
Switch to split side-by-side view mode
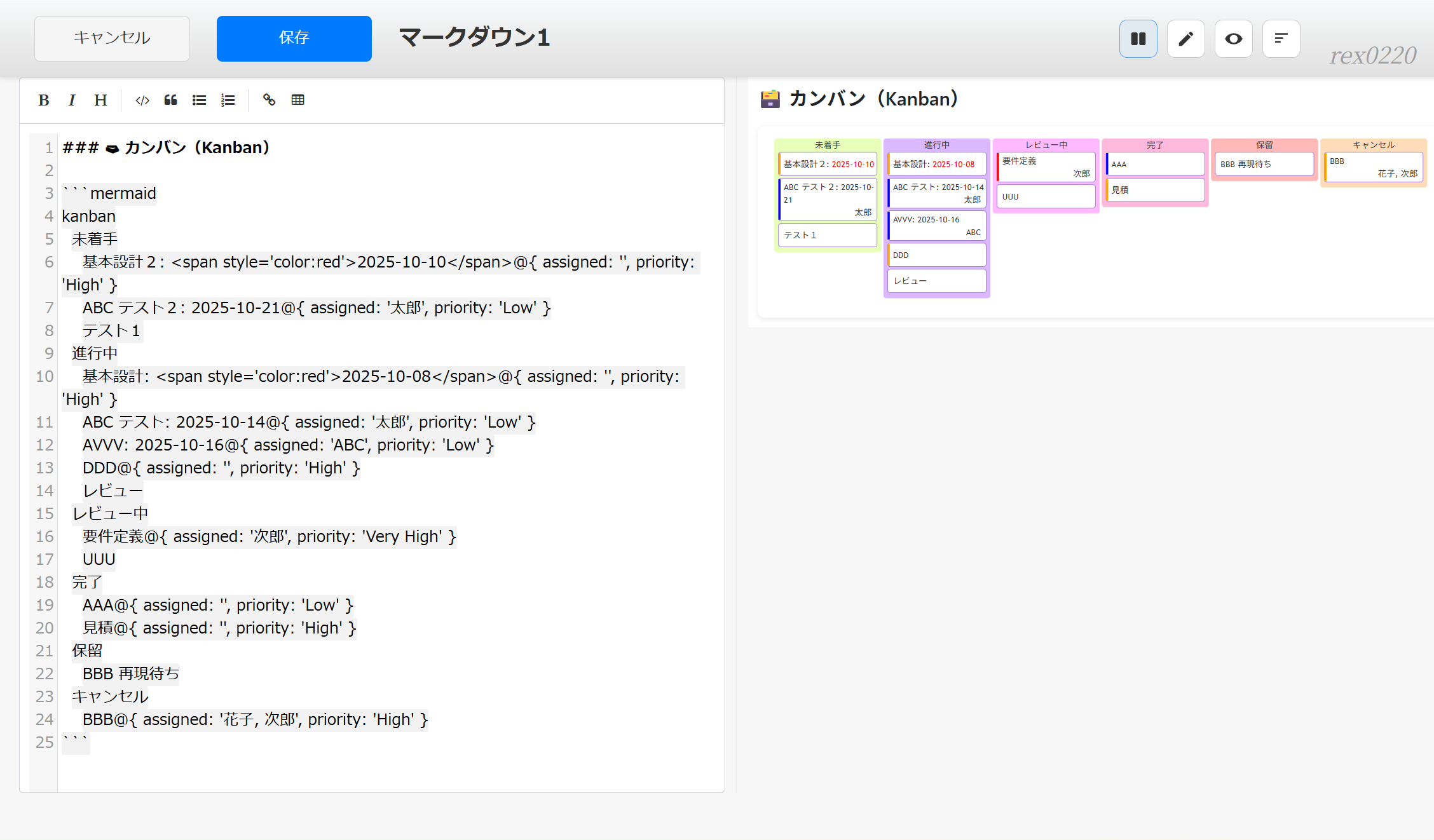coord(1138,39)
